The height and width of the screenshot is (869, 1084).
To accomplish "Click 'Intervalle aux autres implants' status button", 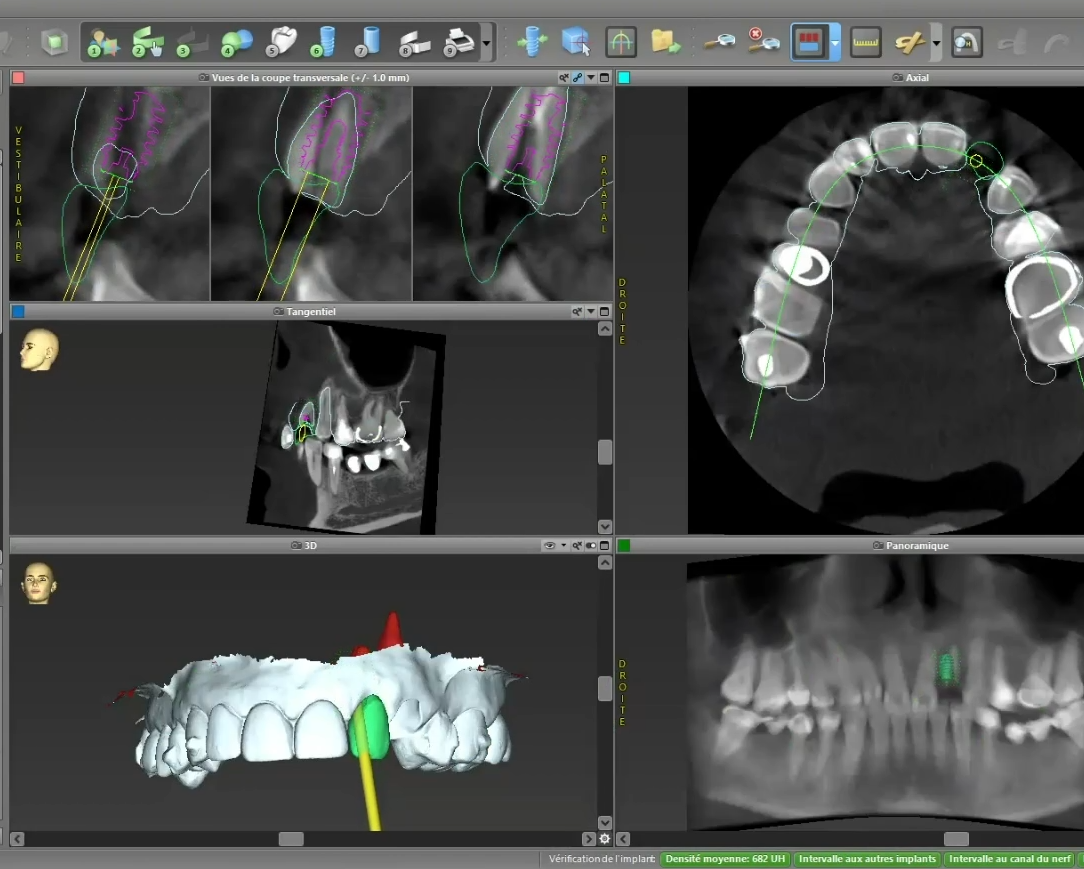I will [866, 859].
